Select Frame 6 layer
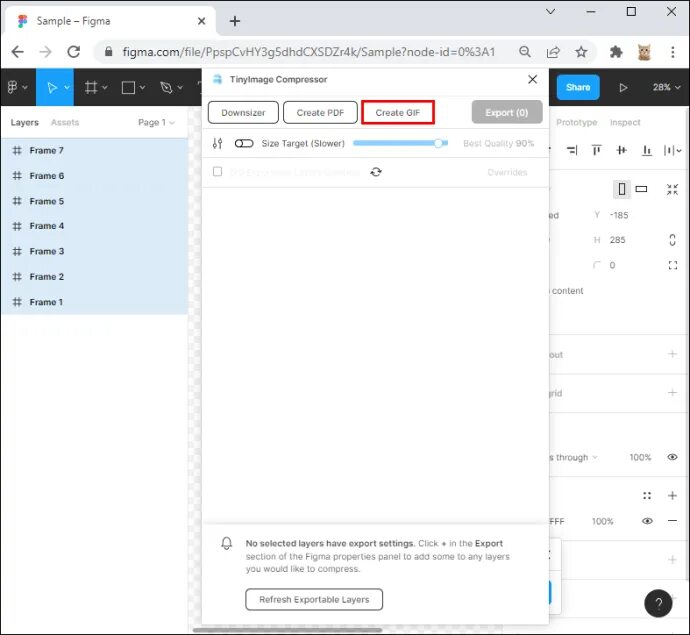Image resolution: width=690 pixels, height=635 pixels. click(x=94, y=176)
